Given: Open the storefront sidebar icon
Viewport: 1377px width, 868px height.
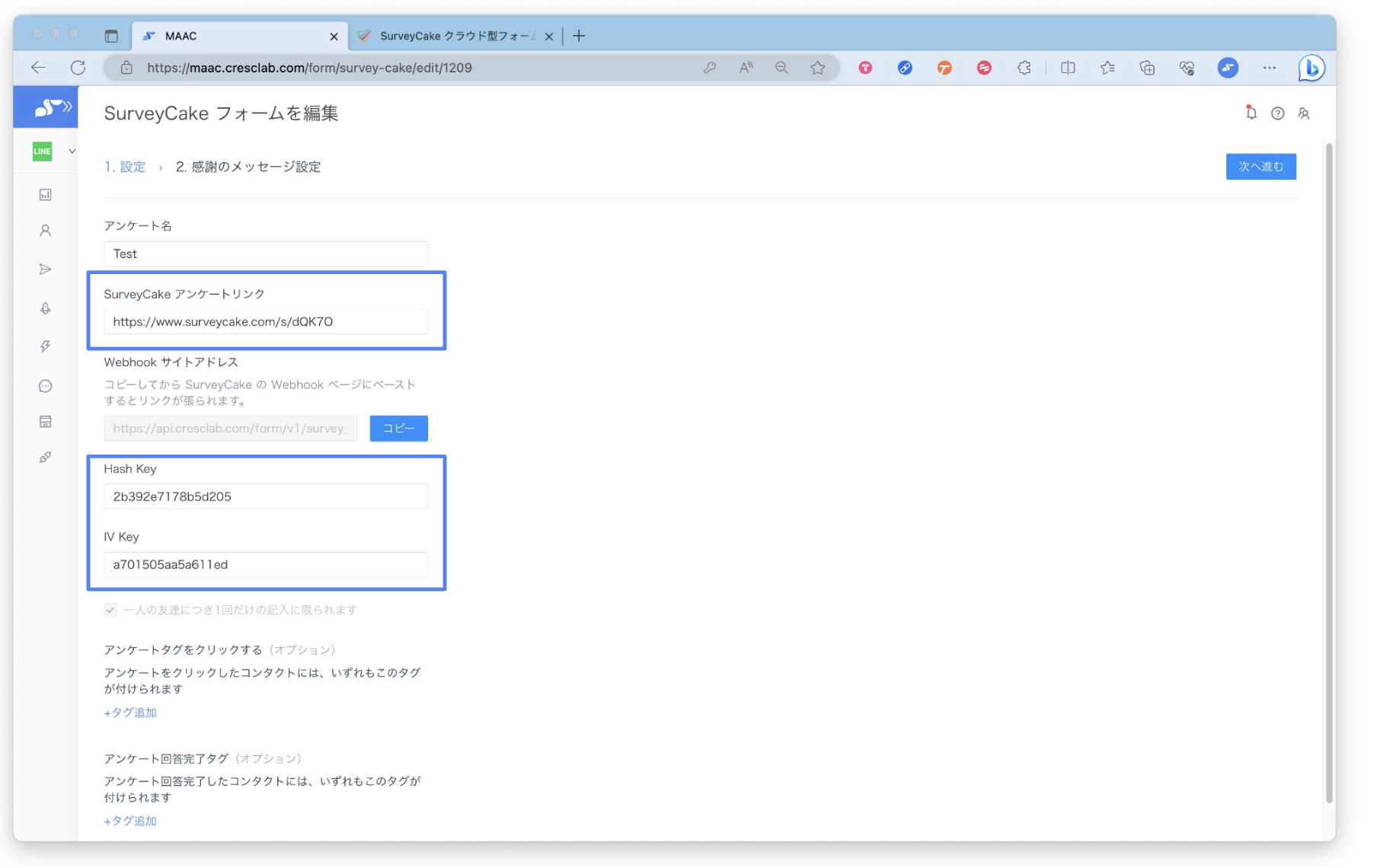Looking at the screenshot, I should coord(46,422).
